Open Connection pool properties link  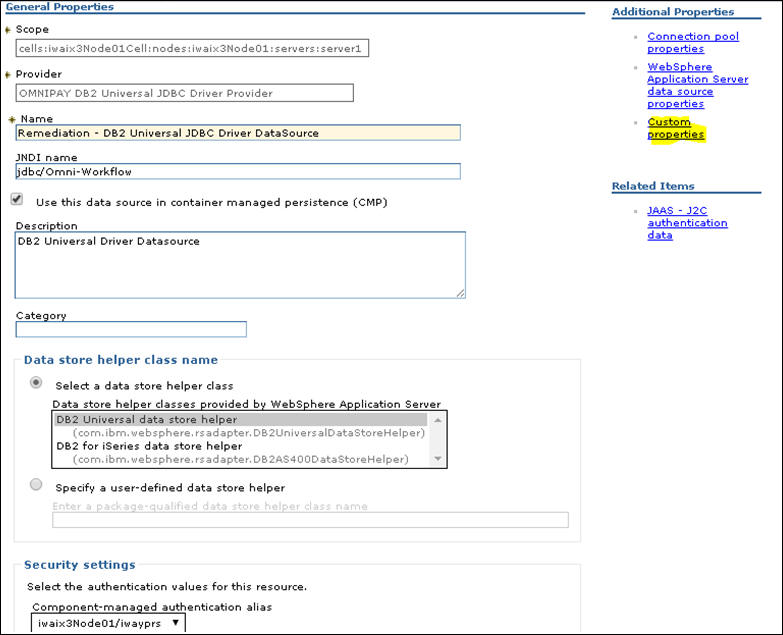693,42
